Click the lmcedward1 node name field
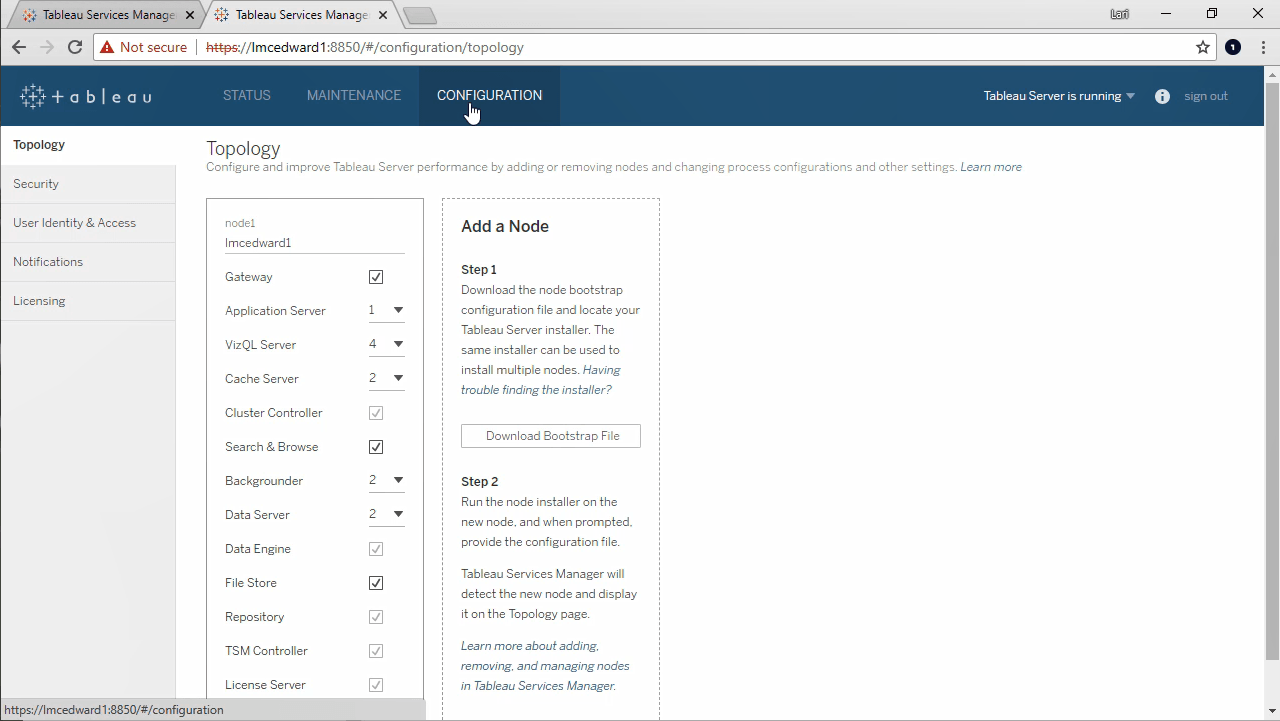This screenshot has height=721, width=1280. [x=315, y=243]
